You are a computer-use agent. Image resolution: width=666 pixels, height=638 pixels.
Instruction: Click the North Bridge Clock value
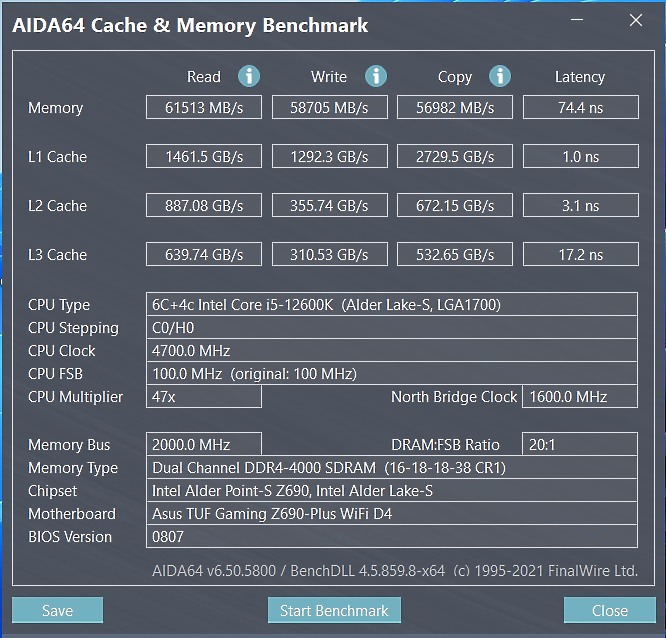[580, 396]
